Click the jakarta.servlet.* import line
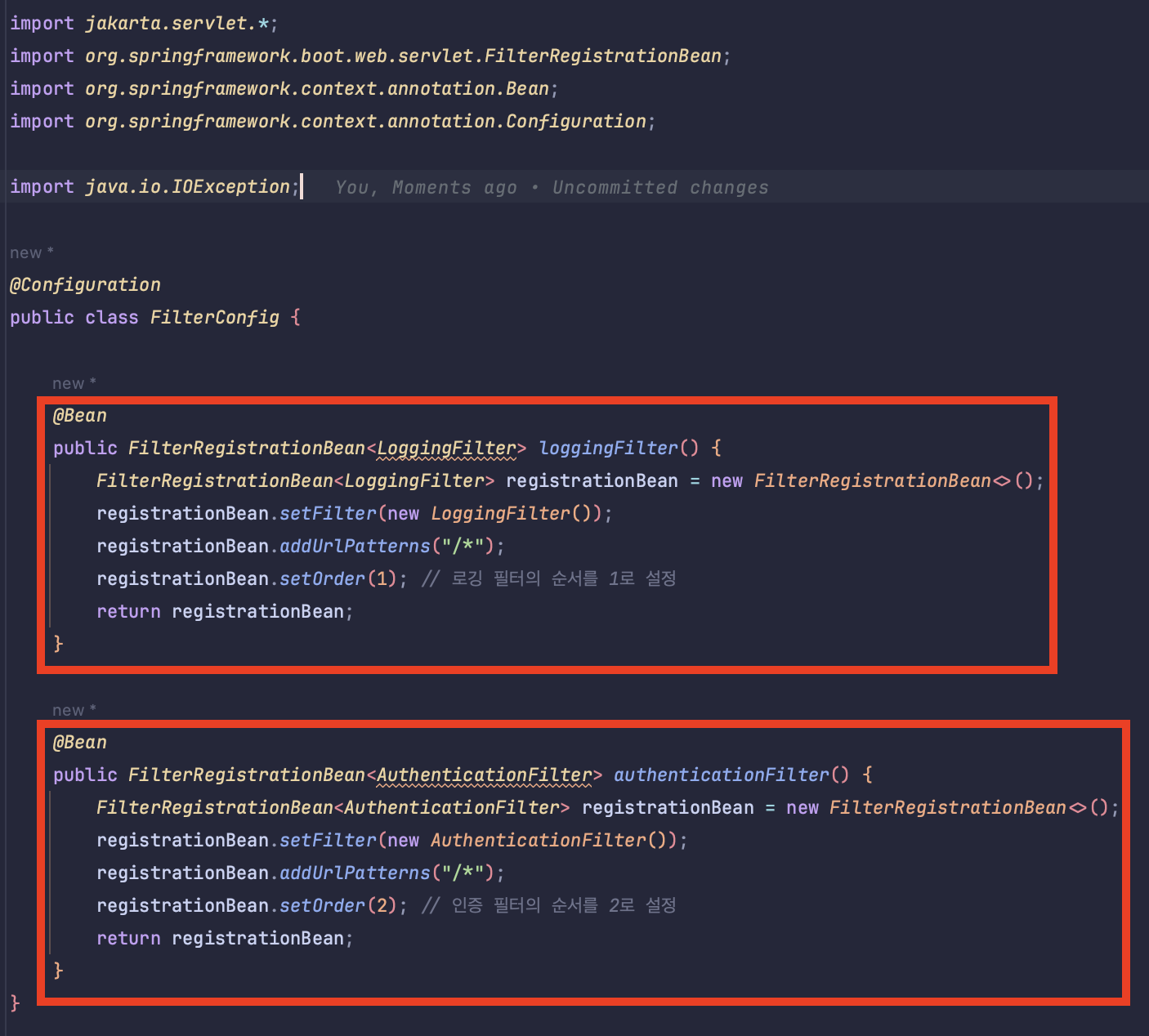 point(144,24)
